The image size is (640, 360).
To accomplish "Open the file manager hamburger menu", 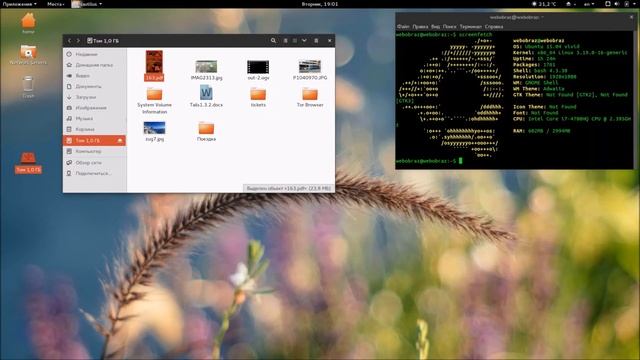I will (x=316, y=41).
